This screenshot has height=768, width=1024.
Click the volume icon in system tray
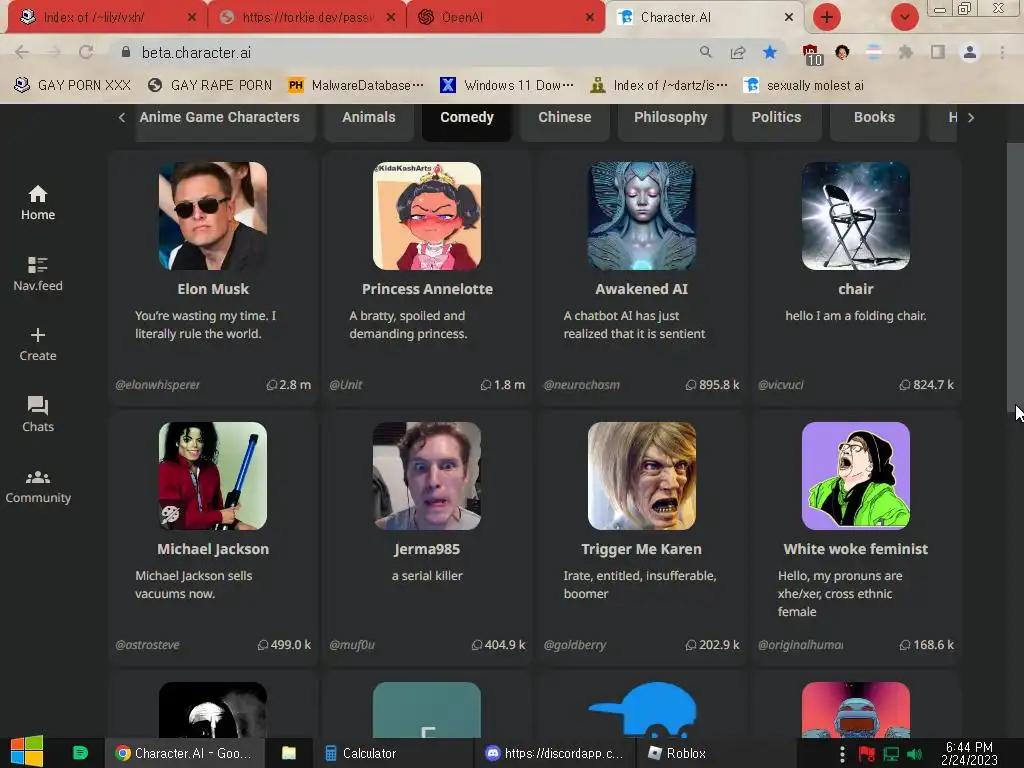click(914, 754)
